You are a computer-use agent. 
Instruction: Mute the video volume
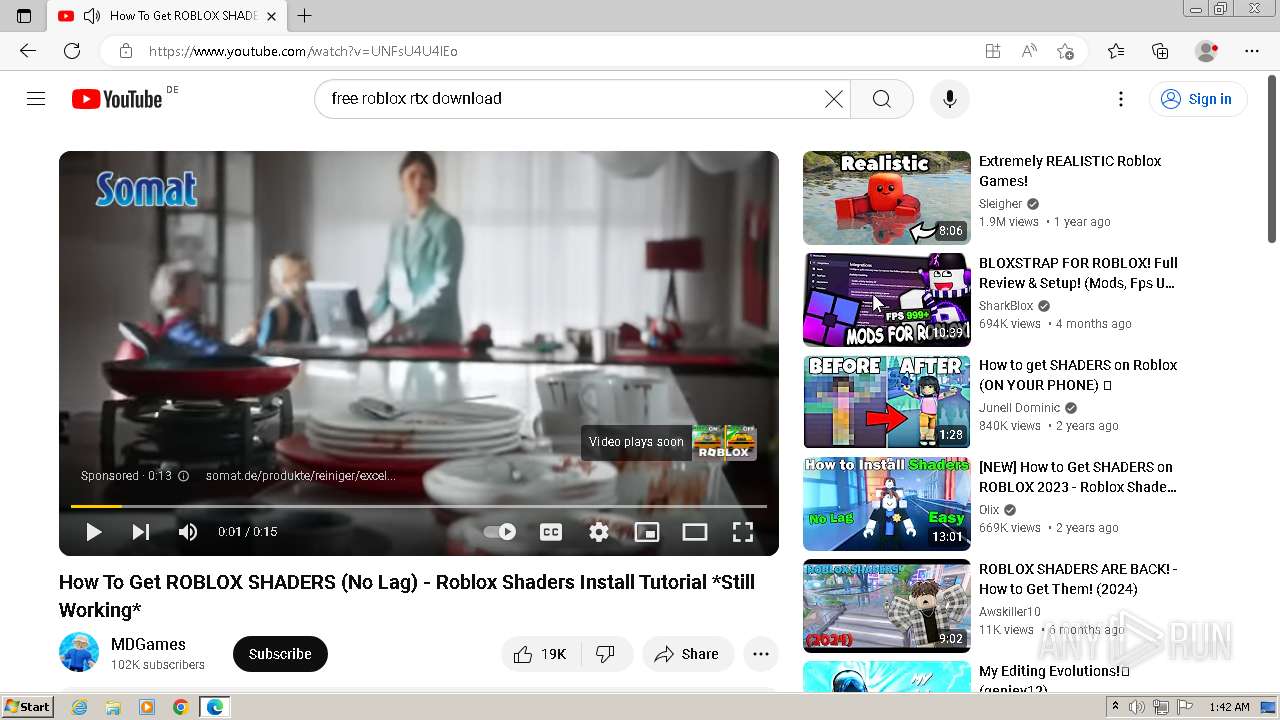coord(188,532)
